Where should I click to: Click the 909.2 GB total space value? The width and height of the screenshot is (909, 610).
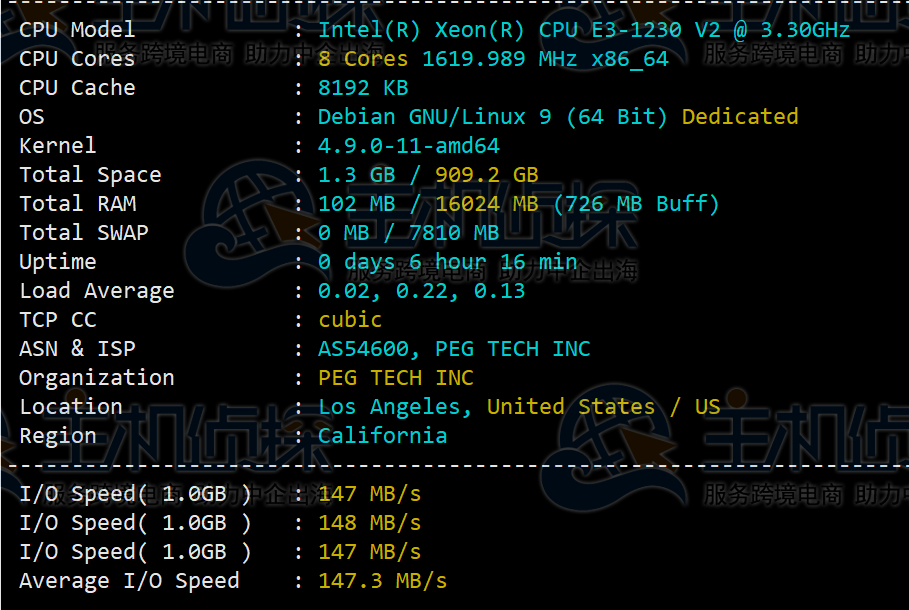[x=486, y=175]
